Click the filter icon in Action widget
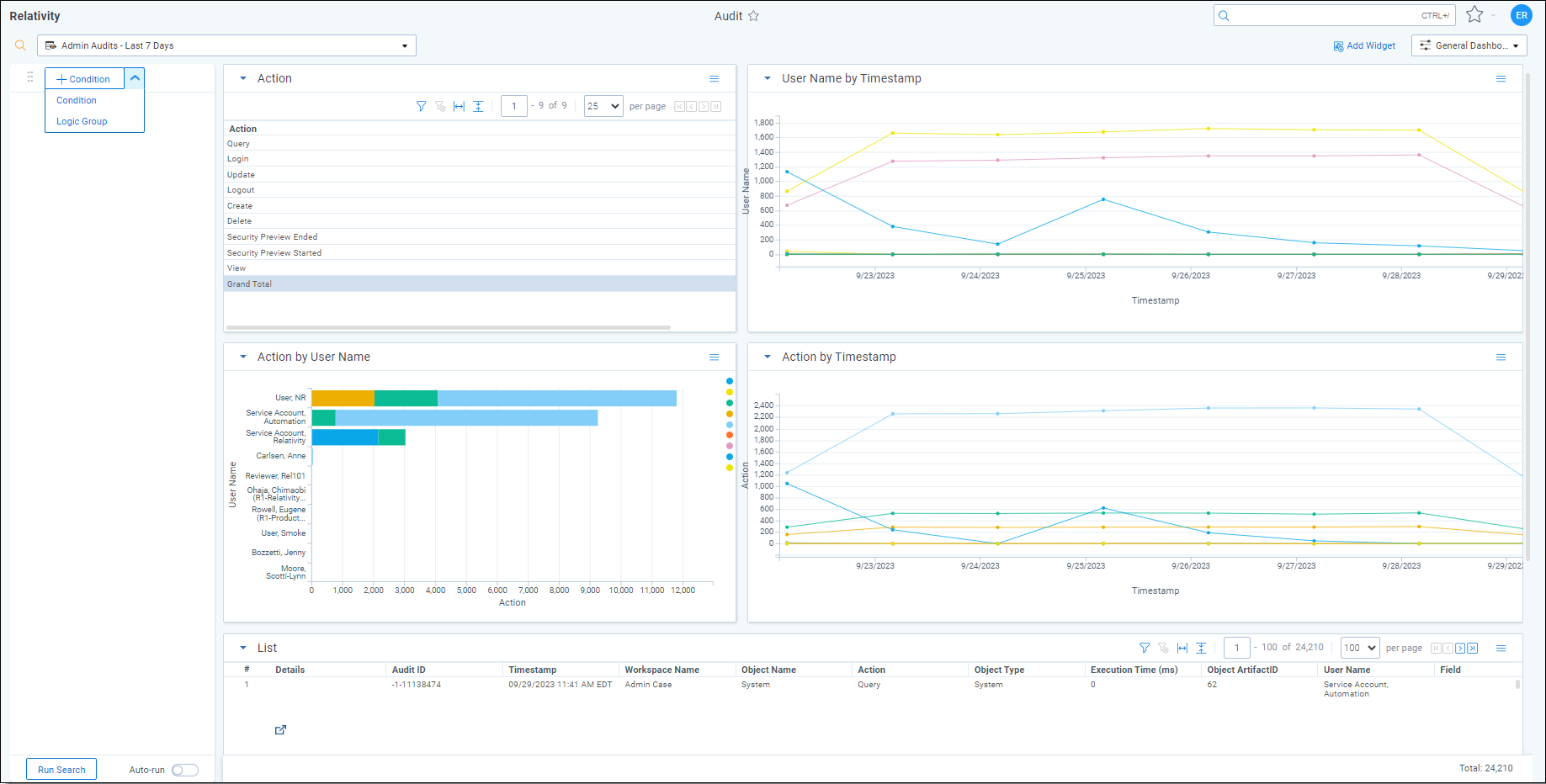Viewport: 1546px width, 784px height. 421,106
